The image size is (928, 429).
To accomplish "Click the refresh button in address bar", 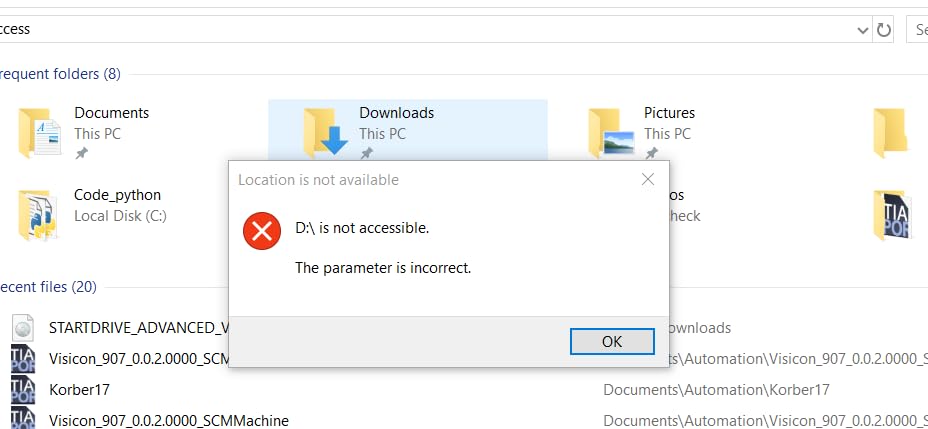I will click(x=884, y=30).
